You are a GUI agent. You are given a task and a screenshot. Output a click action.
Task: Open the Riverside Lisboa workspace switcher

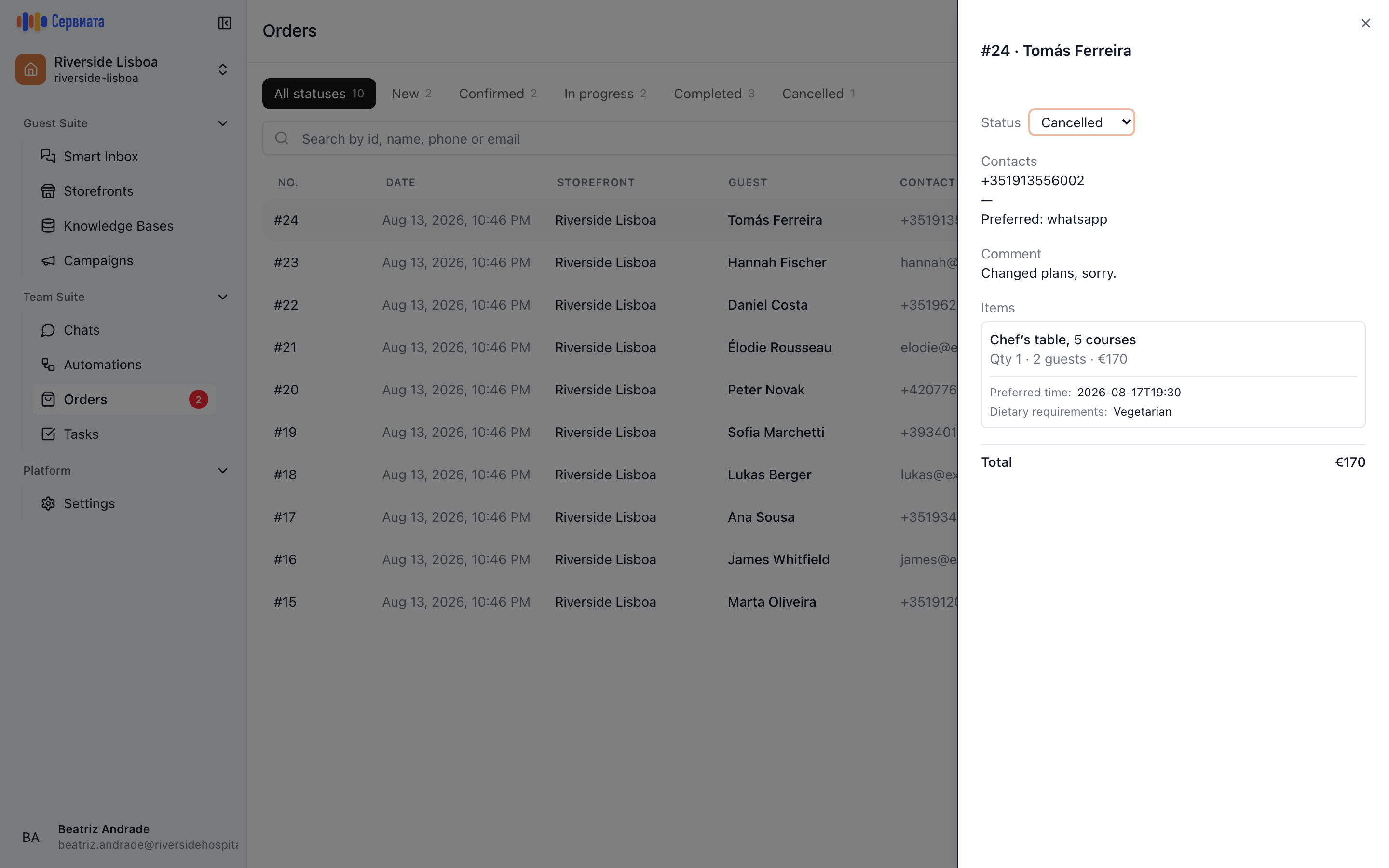pyautogui.click(x=123, y=69)
